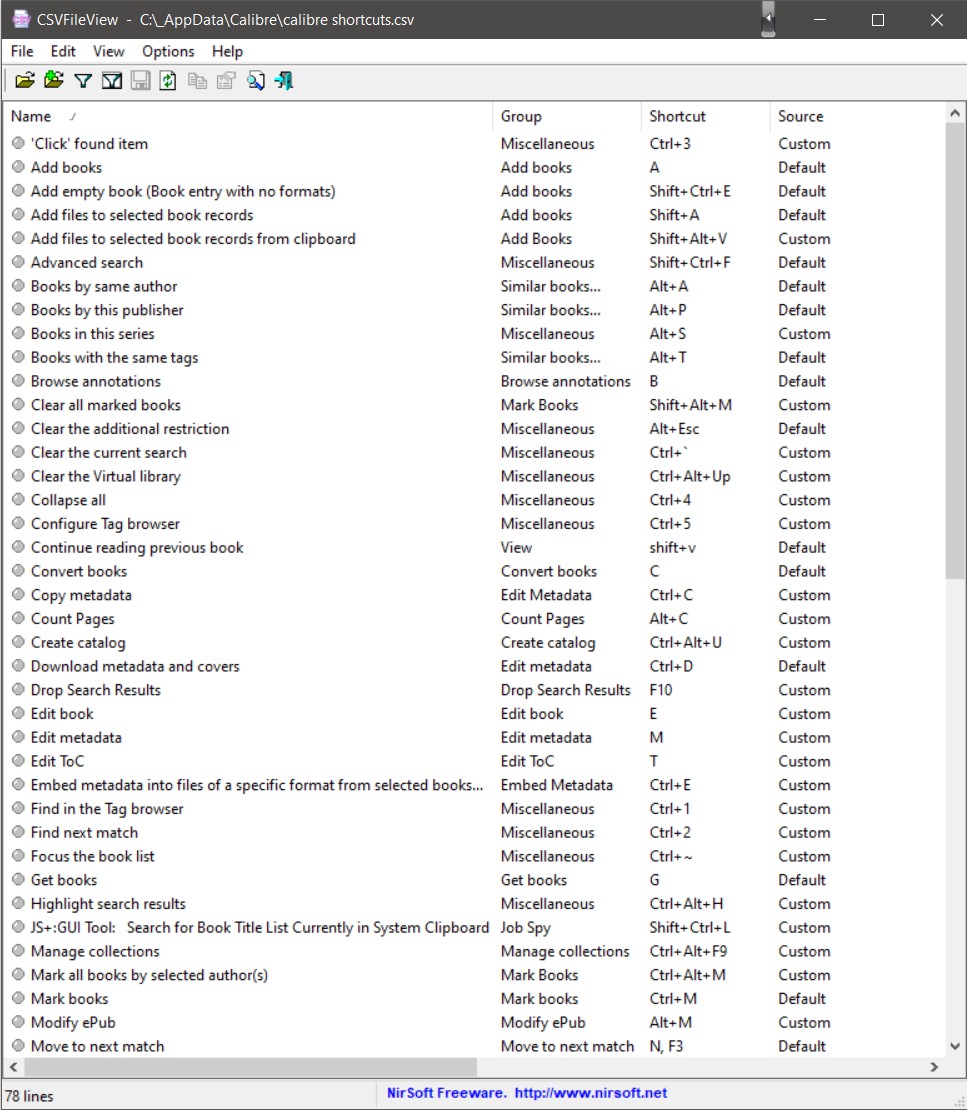
Task: Open the File menu
Action: click(22, 51)
